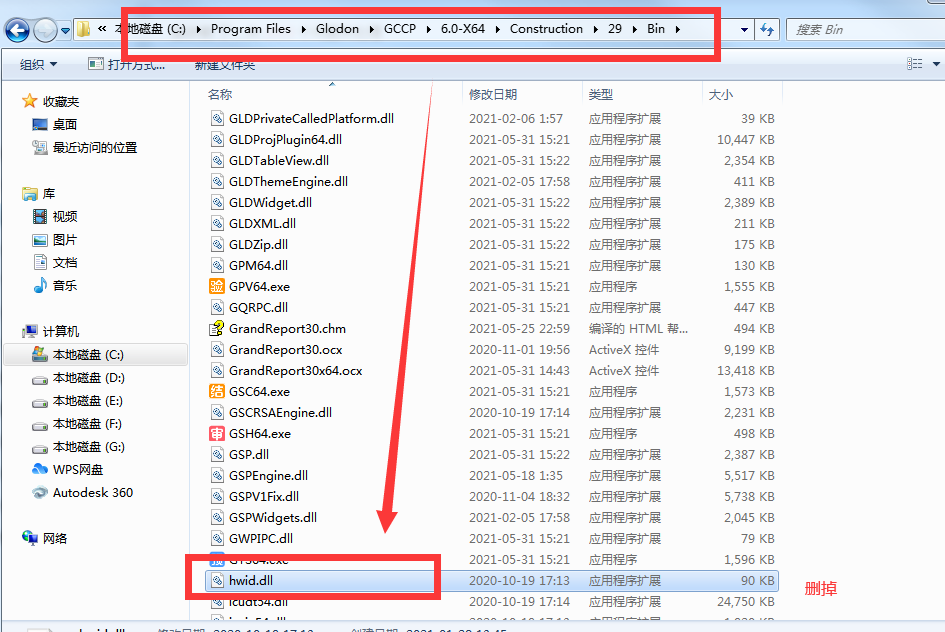The height and width of the screenshot is (632, 945).
Task: Open recent locations dropdown arrow
Action: [x=65, y=30]
